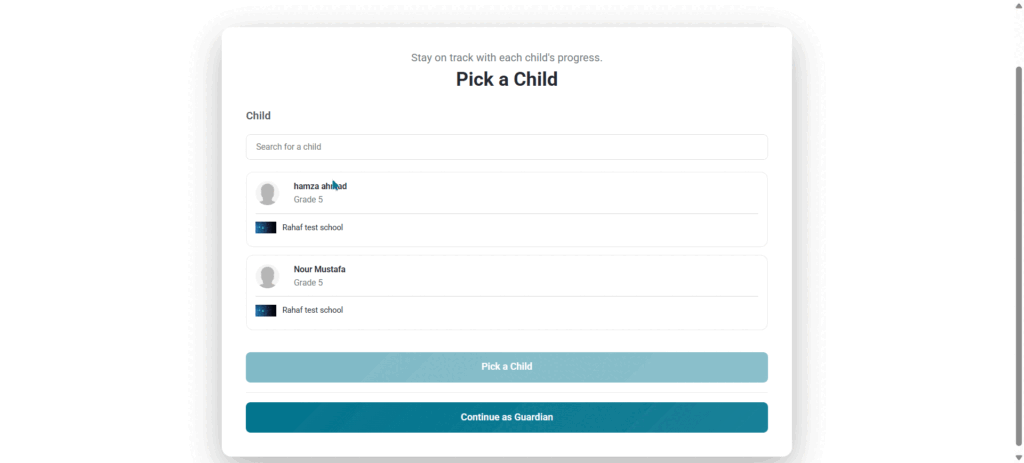
Task: Select hamza ahmad's avatar icon
Action: pyautogui.click(x=267, y=193)
